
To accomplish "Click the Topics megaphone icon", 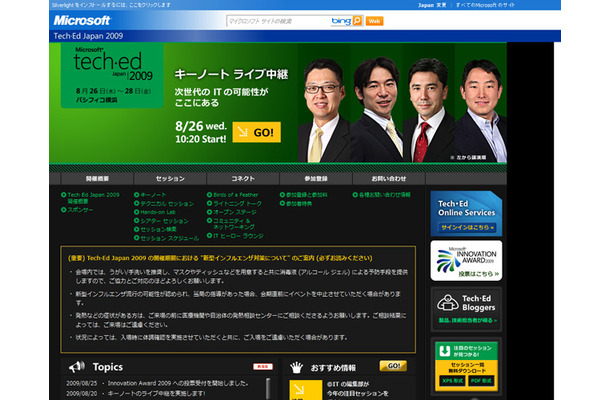I will click(x=77, y=367).
